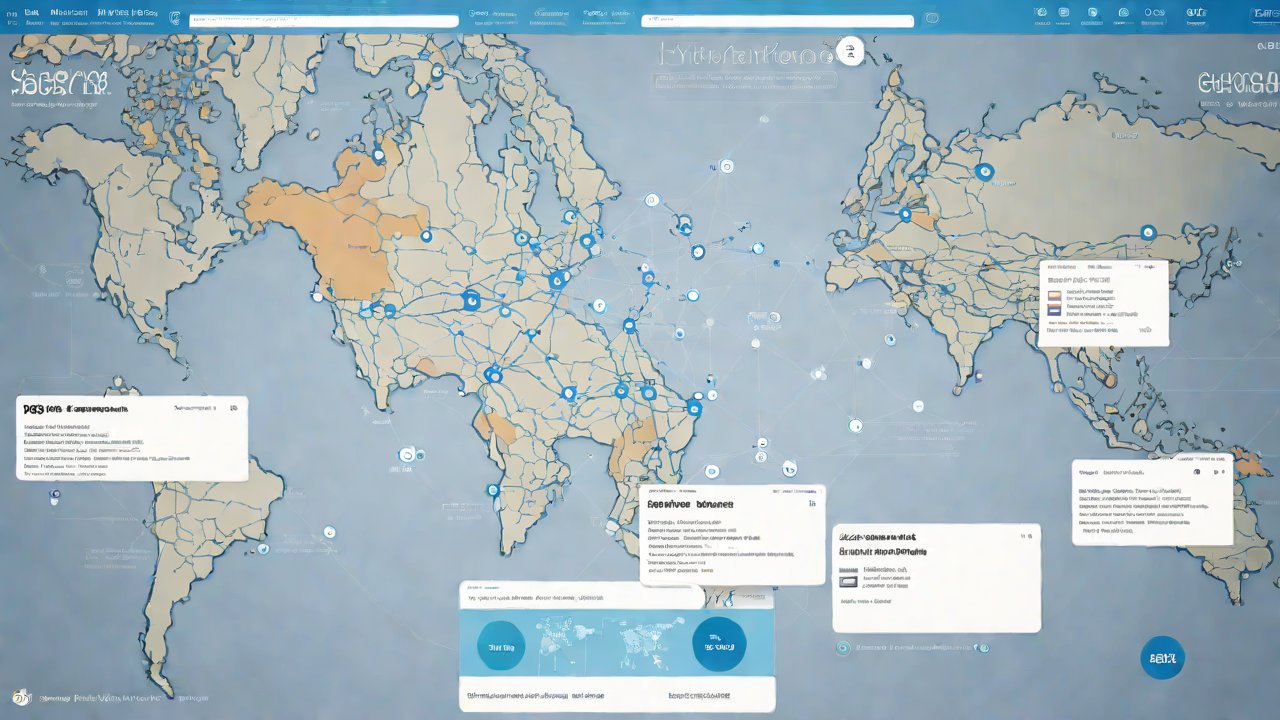
Task: Click the round icon in bottom-left corner
Action: point(21,696)
